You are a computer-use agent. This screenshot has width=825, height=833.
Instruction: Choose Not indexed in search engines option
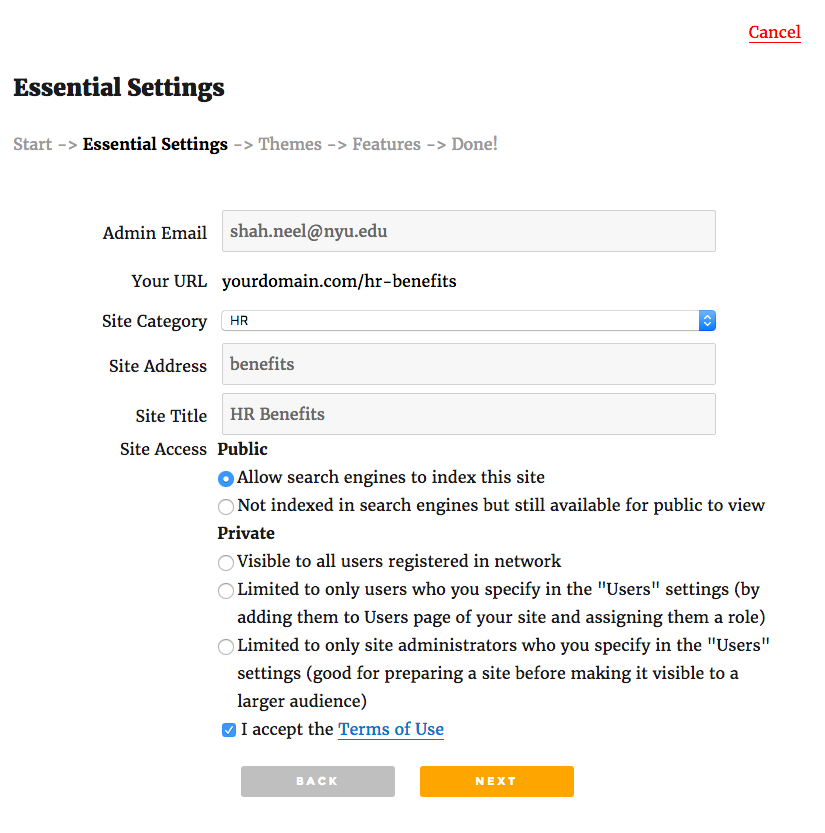[x=226, y=506]
